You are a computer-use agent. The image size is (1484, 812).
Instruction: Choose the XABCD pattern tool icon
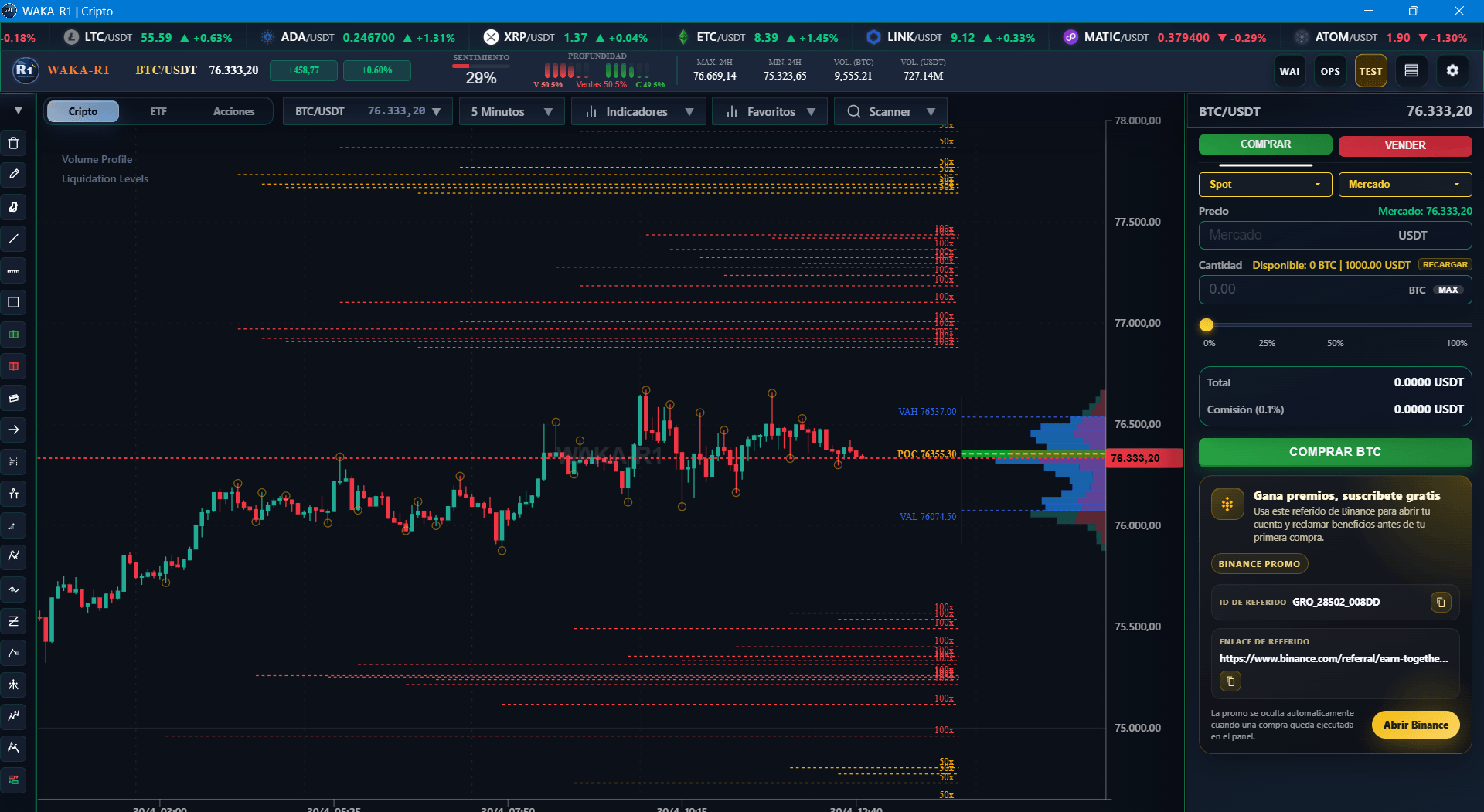pos(13,557)
